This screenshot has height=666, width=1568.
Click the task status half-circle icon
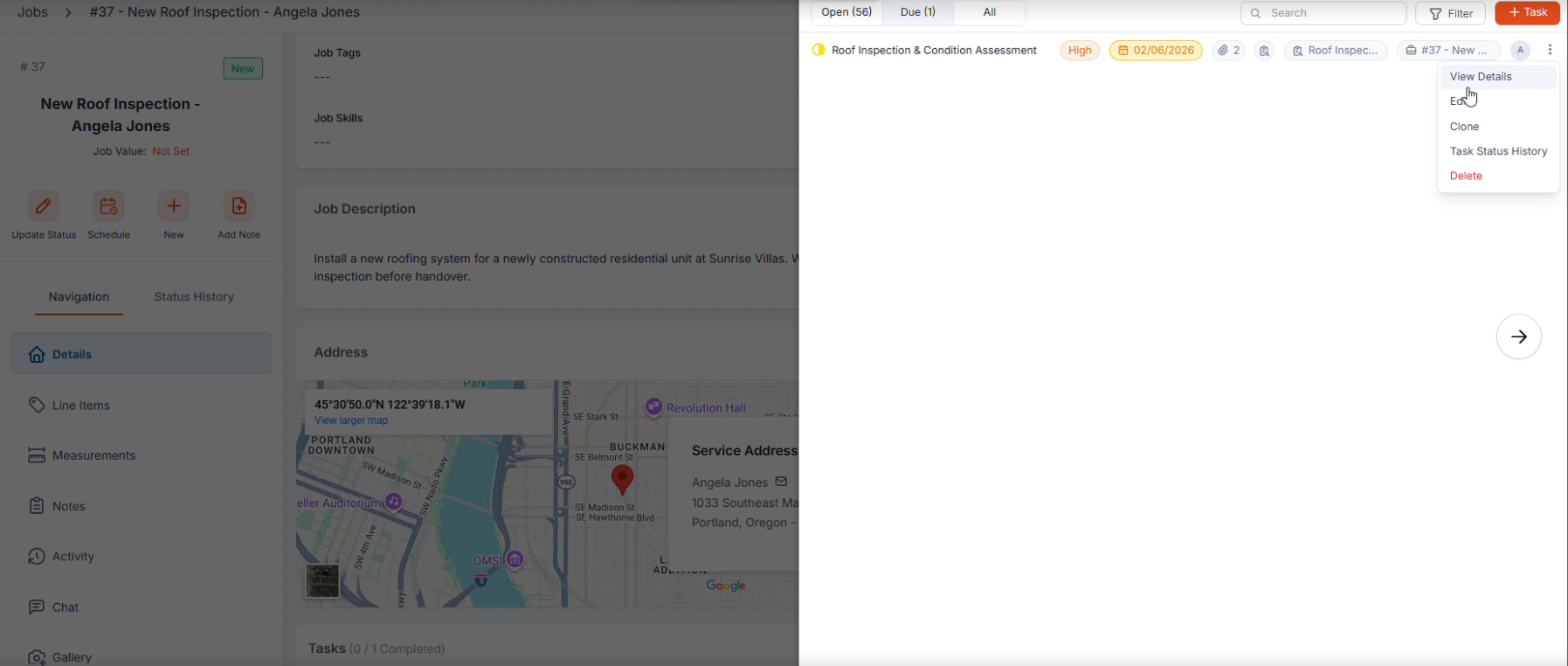point(819,50)
